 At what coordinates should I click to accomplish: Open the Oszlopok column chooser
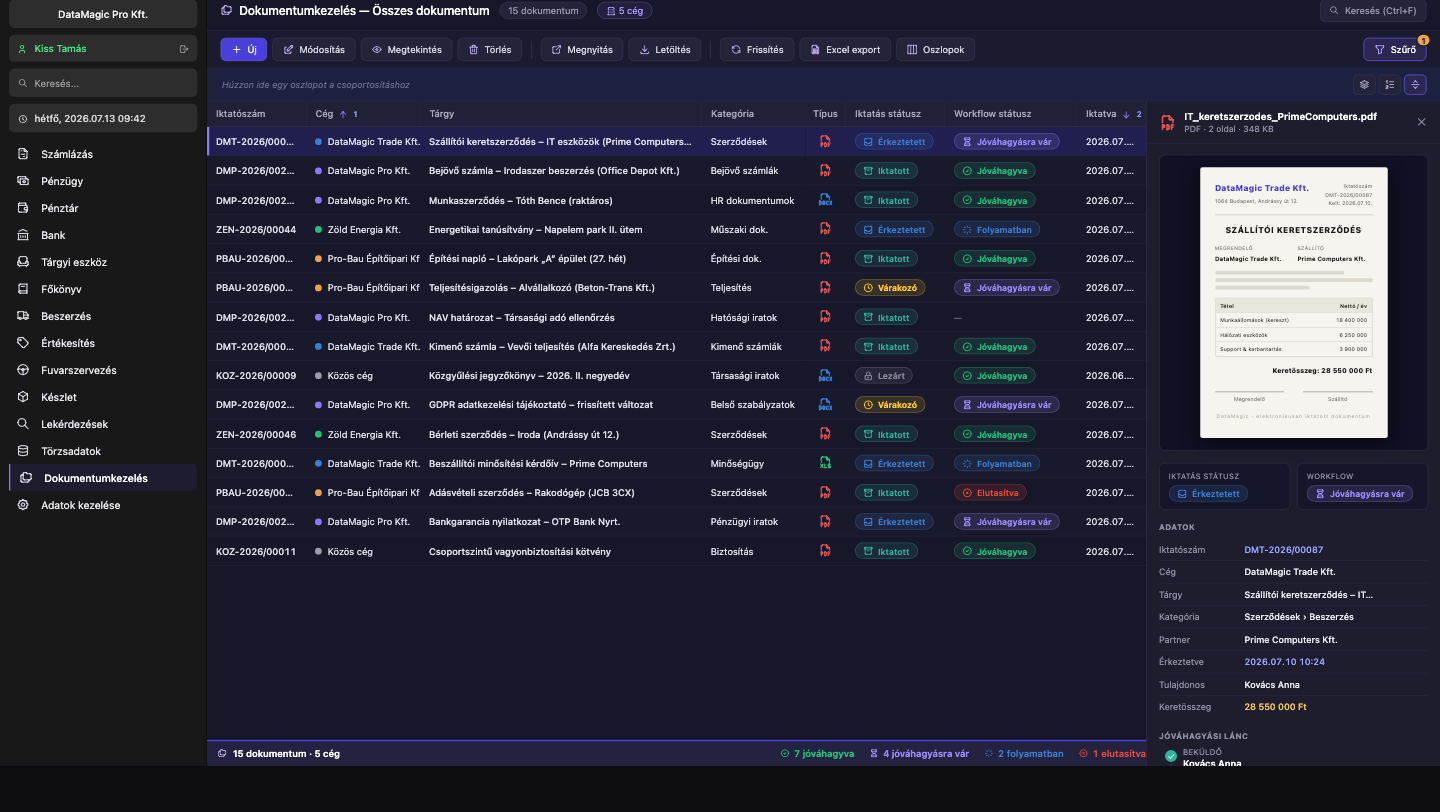pyautogui.click(x=935, y=50)
